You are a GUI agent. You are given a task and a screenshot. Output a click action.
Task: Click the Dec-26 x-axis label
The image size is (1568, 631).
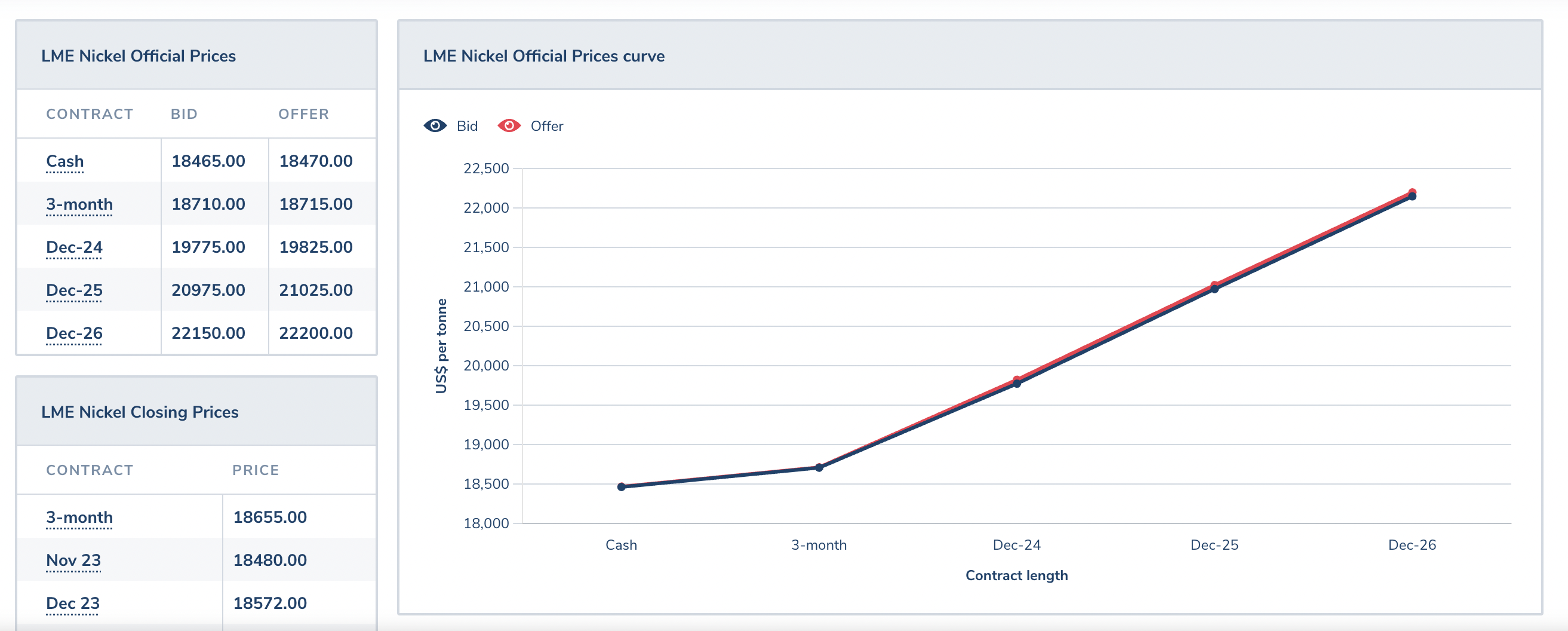pos(1412,545)
